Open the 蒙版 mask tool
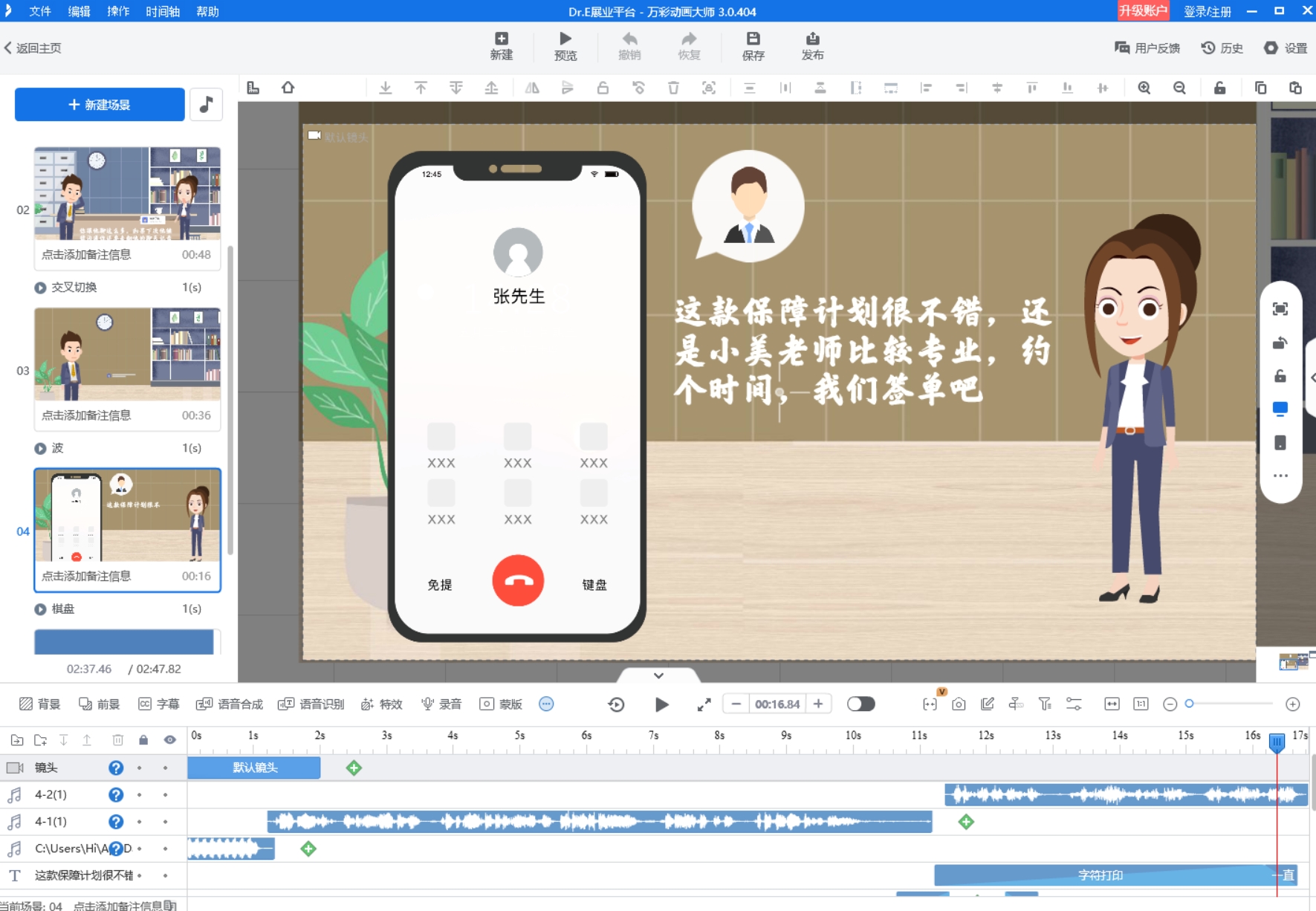Viewport: 1316px width, 911px height. click(501, 704)
